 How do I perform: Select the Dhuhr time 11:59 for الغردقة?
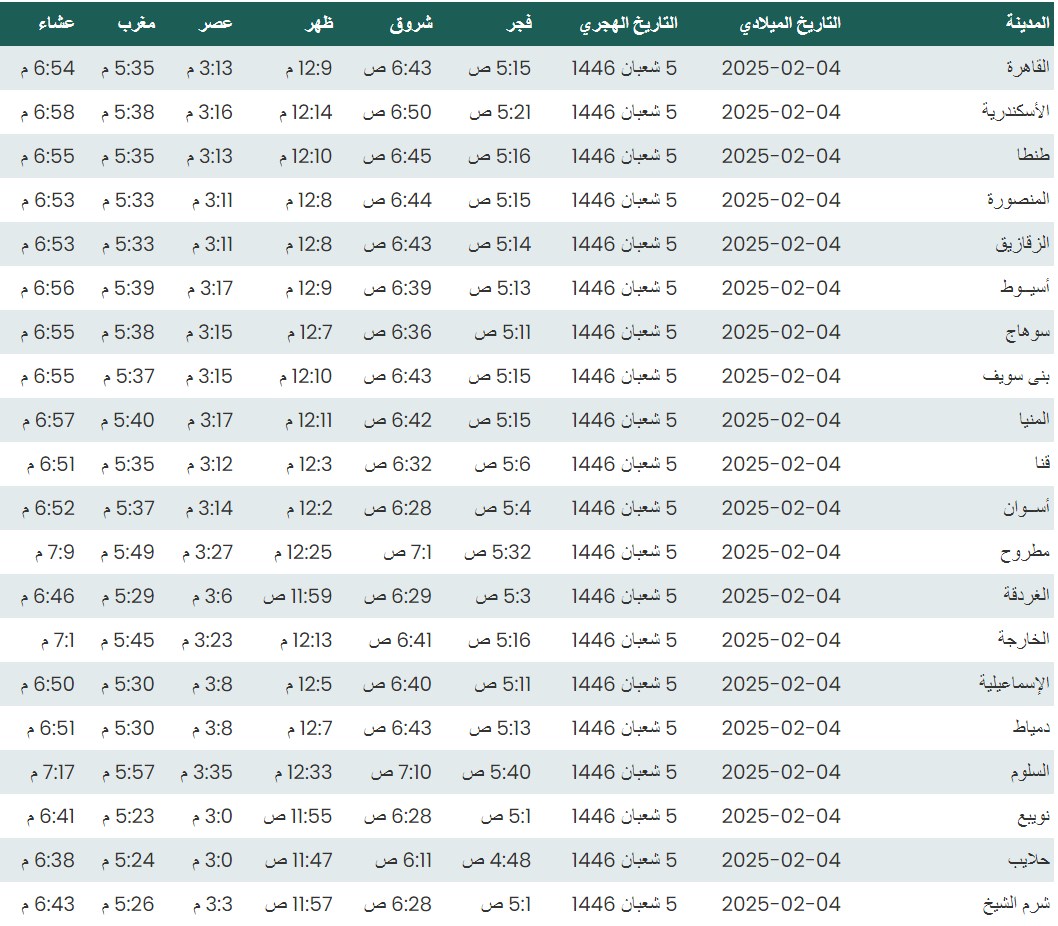[x=298, y=596]
